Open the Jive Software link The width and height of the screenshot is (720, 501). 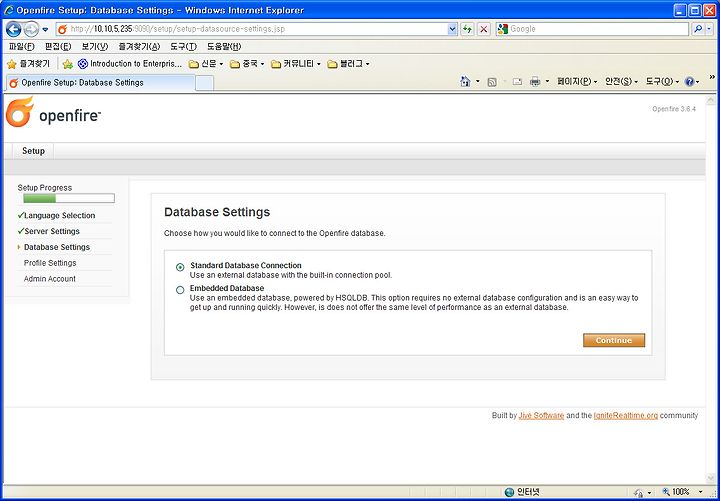541,415
